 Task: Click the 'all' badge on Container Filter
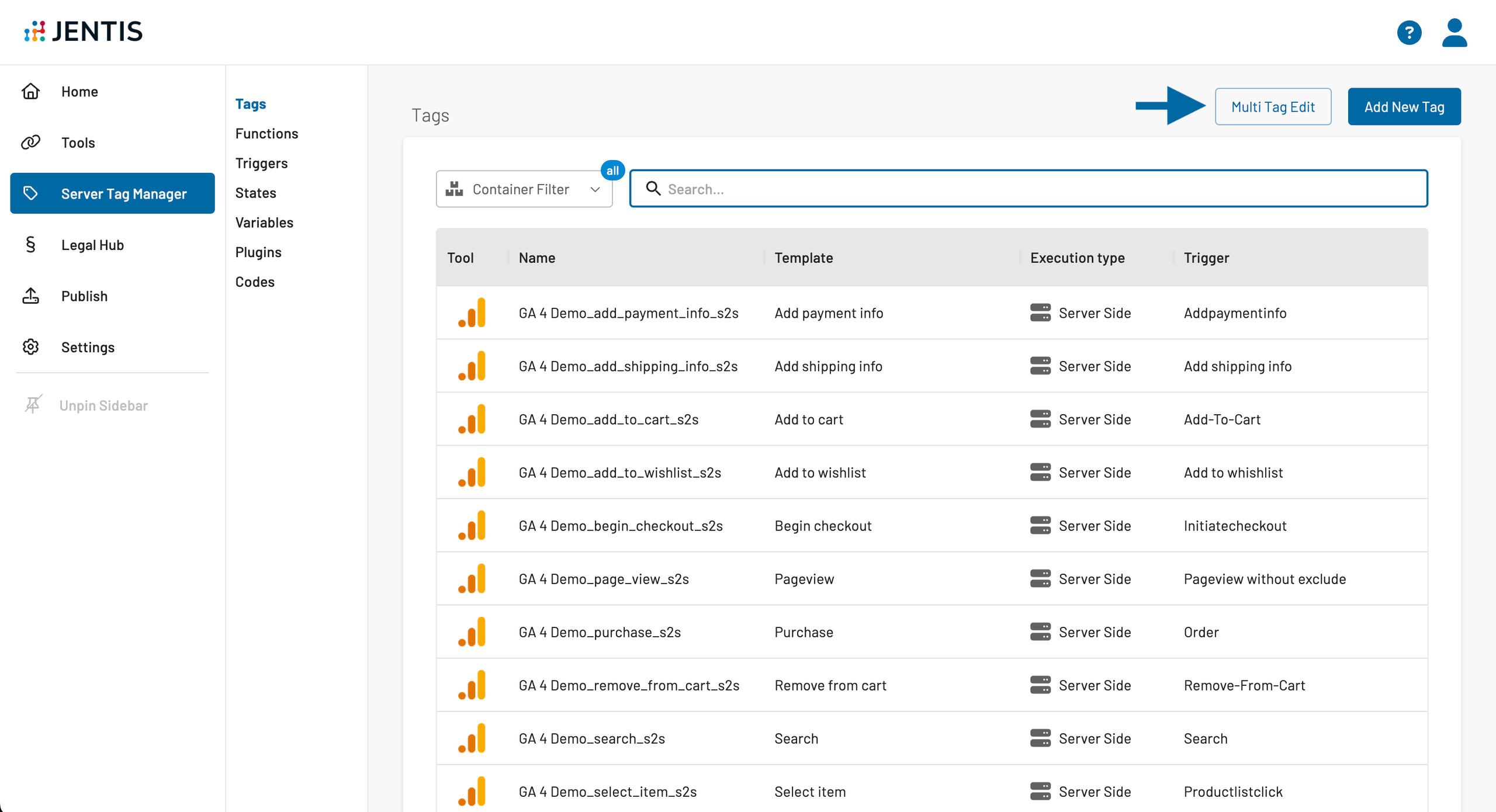tap(612, 171)
